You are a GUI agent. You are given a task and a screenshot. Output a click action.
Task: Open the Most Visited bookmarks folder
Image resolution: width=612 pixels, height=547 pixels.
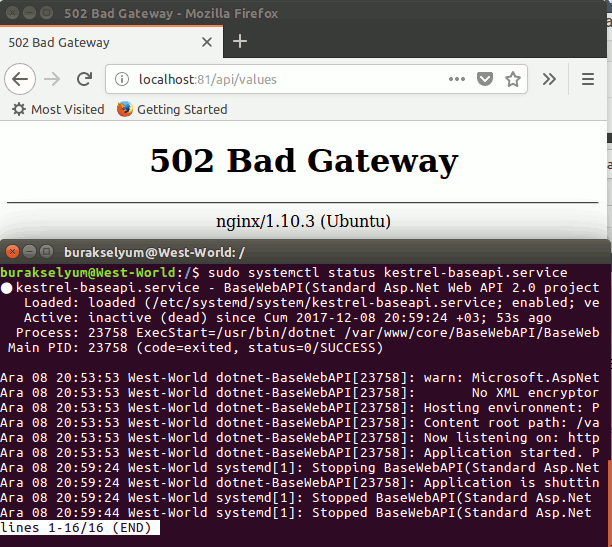point(58,109)
